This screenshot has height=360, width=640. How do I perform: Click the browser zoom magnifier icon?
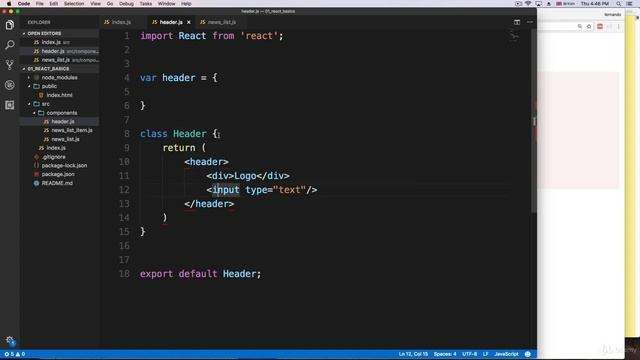coord(580,27)
